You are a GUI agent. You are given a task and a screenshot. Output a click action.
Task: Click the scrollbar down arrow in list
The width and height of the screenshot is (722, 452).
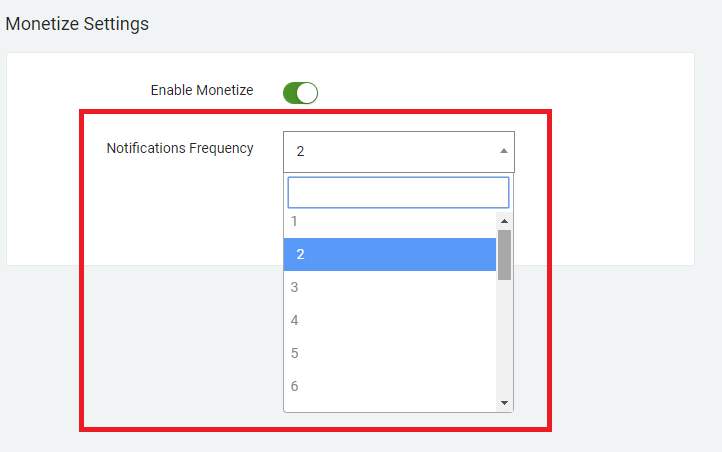click(x=504, y=403)
